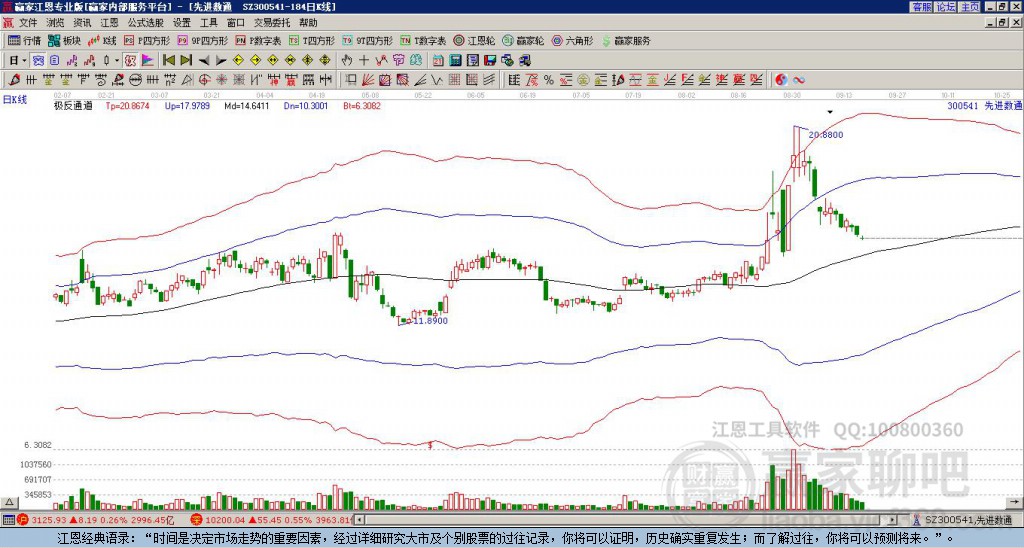The height and width of the screenshot is (548, 1024).
Task: Click the horizontal scrollbar left arrow
Action: [x=360, y=520]
